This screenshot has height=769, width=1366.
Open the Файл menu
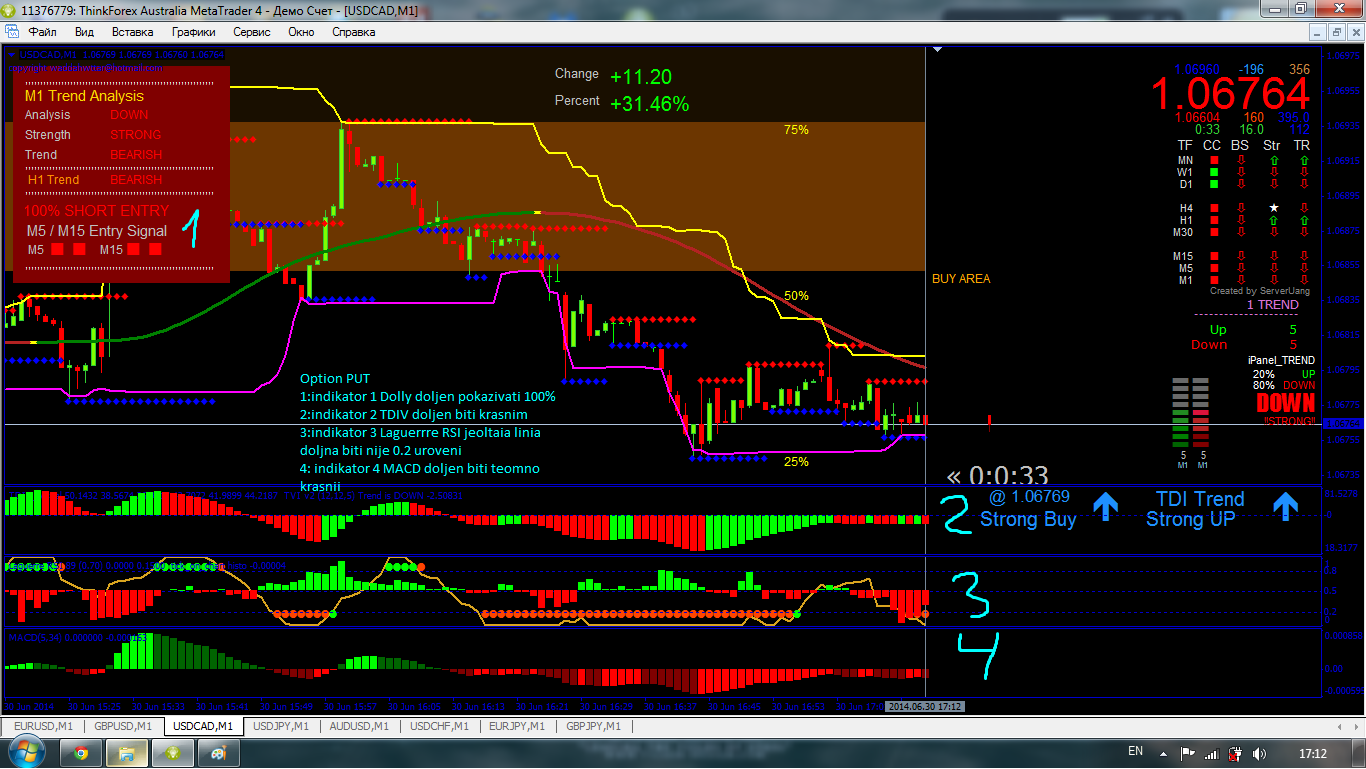coord(43,32)
